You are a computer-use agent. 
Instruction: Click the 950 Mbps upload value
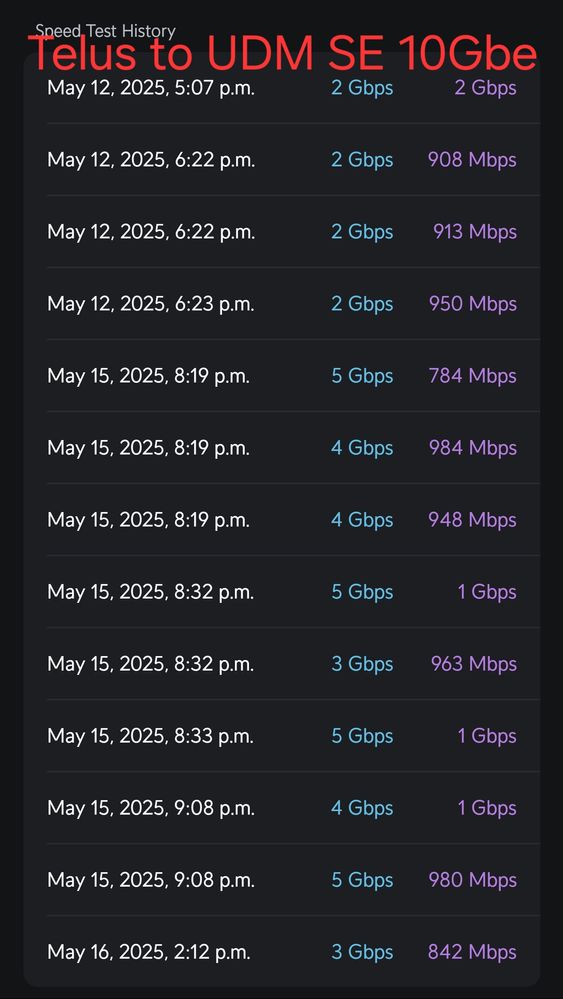coord(473,304)
